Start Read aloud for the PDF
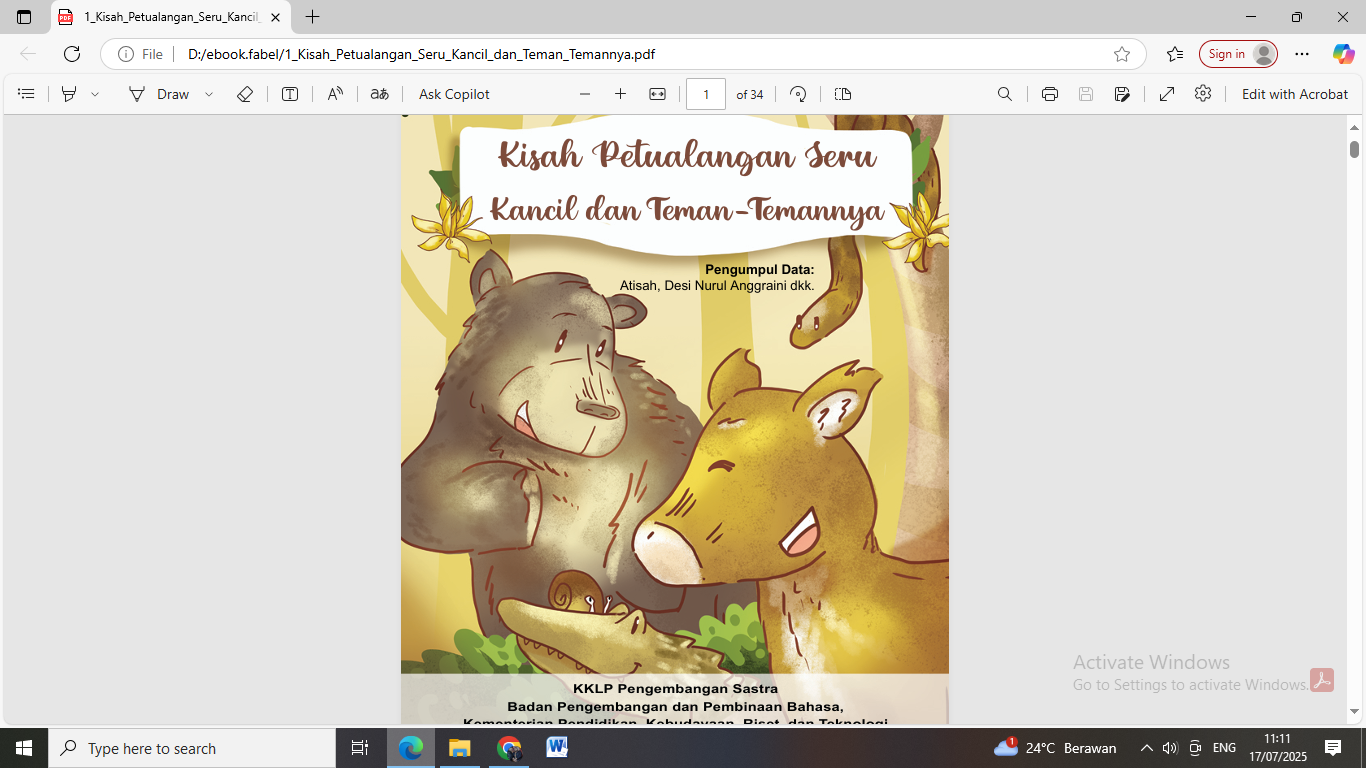1366x768 pixels. point(334,94)
